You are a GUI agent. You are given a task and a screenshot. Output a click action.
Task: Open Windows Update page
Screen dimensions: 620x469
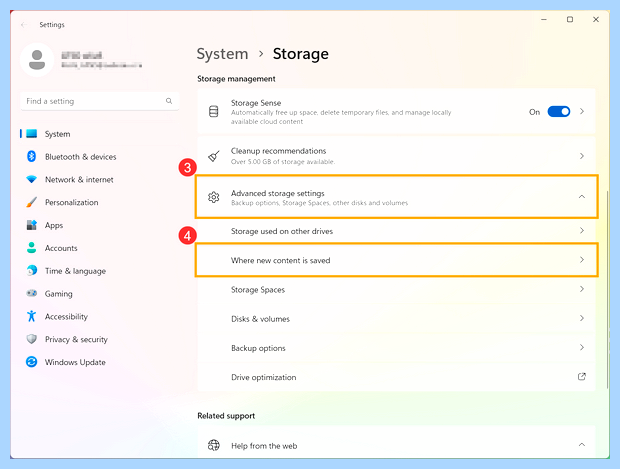click(x=99, y=362)
